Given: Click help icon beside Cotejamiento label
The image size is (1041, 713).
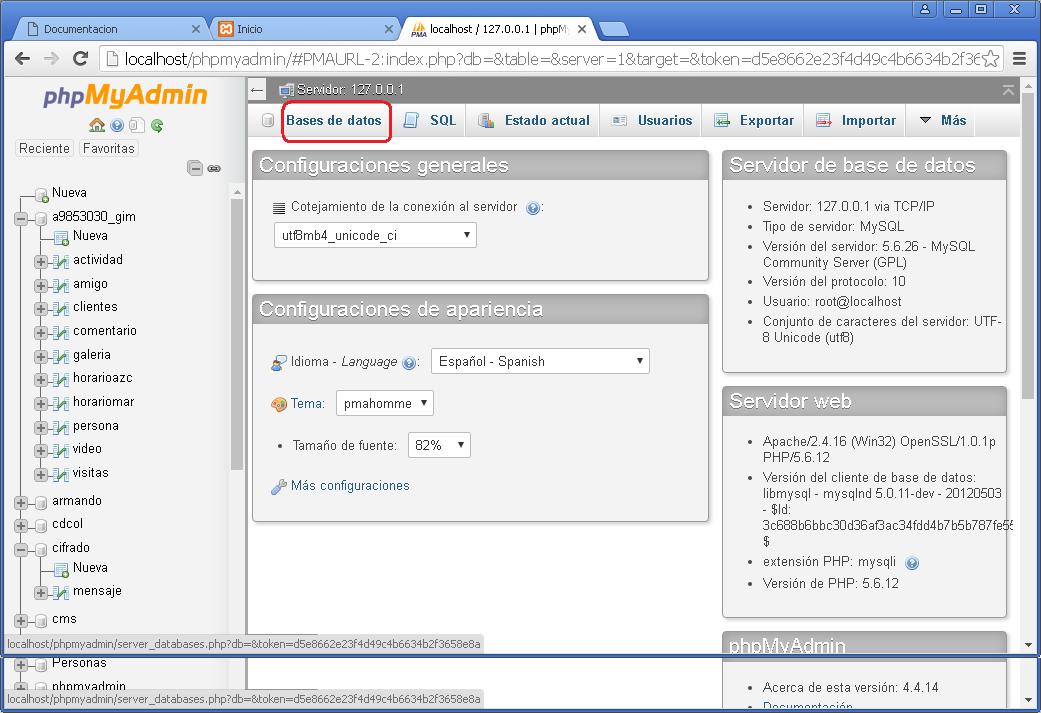Looking at the screenshot, I should pos(532,208).
